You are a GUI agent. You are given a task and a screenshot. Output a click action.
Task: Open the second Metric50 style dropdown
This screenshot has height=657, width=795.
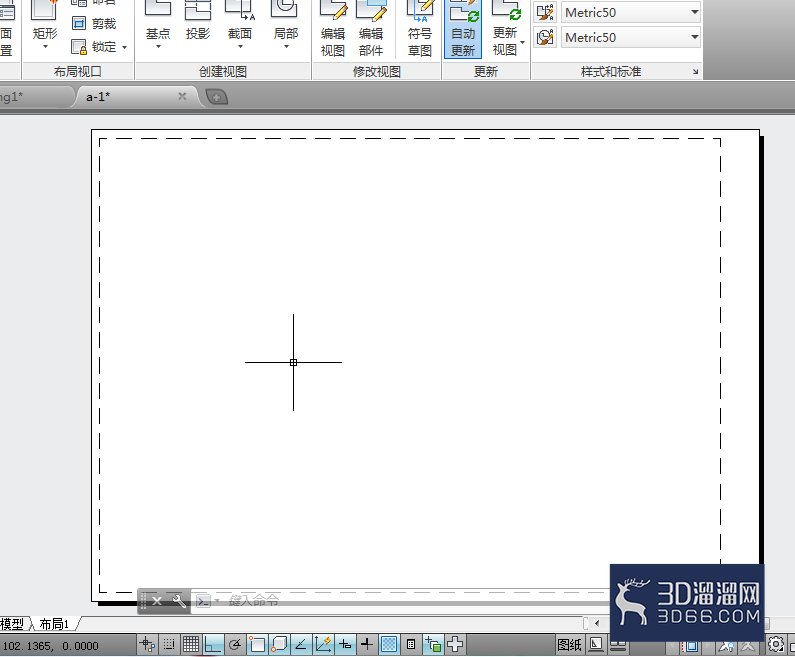click(631, 37)
